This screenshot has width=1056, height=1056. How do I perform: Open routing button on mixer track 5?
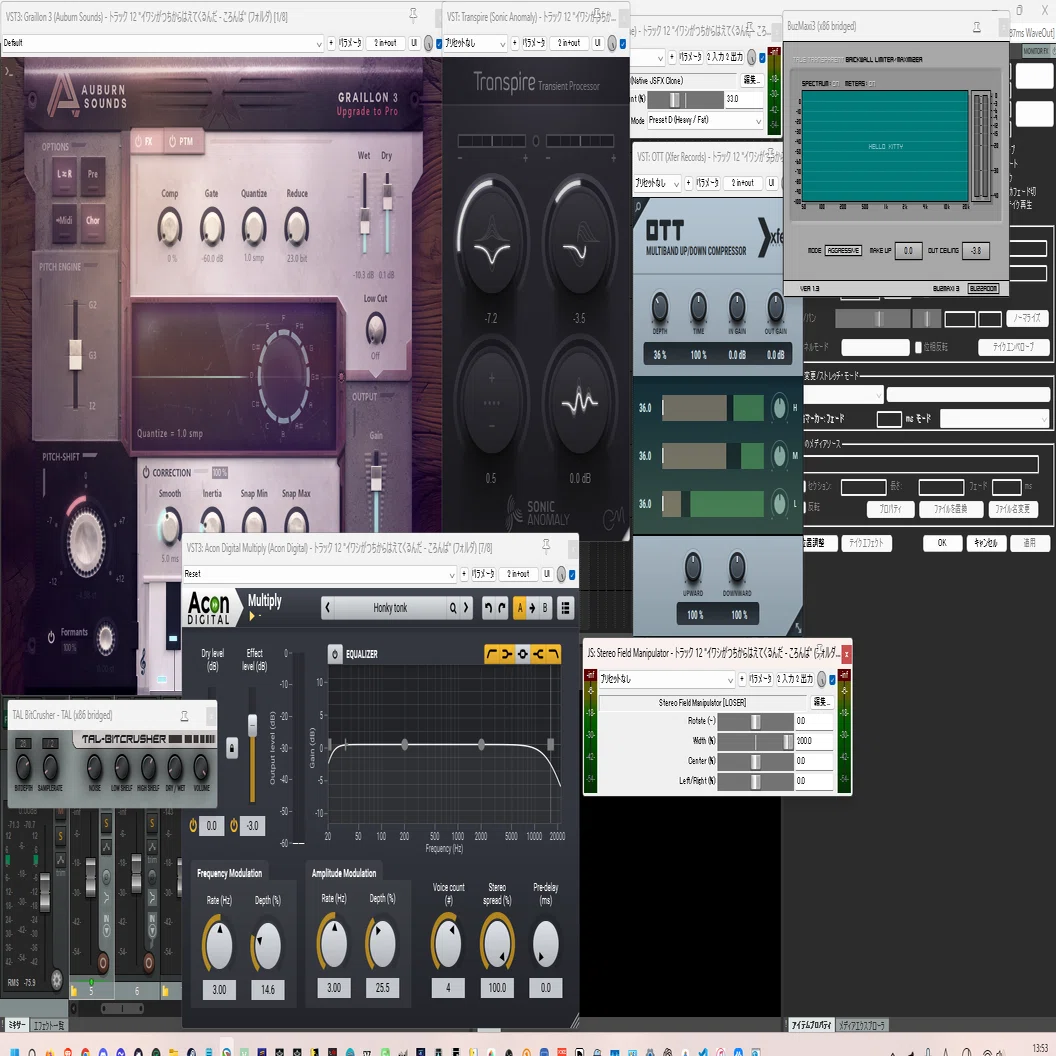click(x=106, y=847)
